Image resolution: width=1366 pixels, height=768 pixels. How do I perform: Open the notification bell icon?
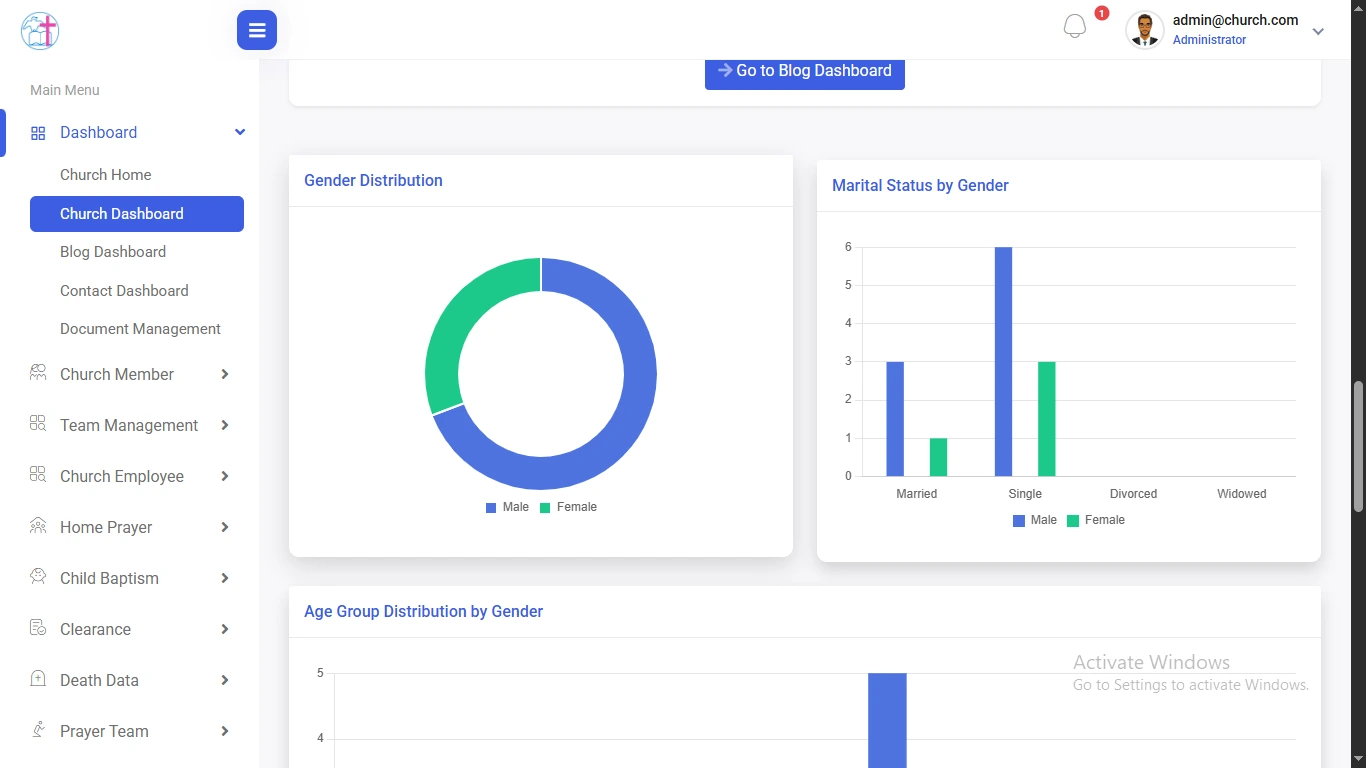(x=1074, y=24)
